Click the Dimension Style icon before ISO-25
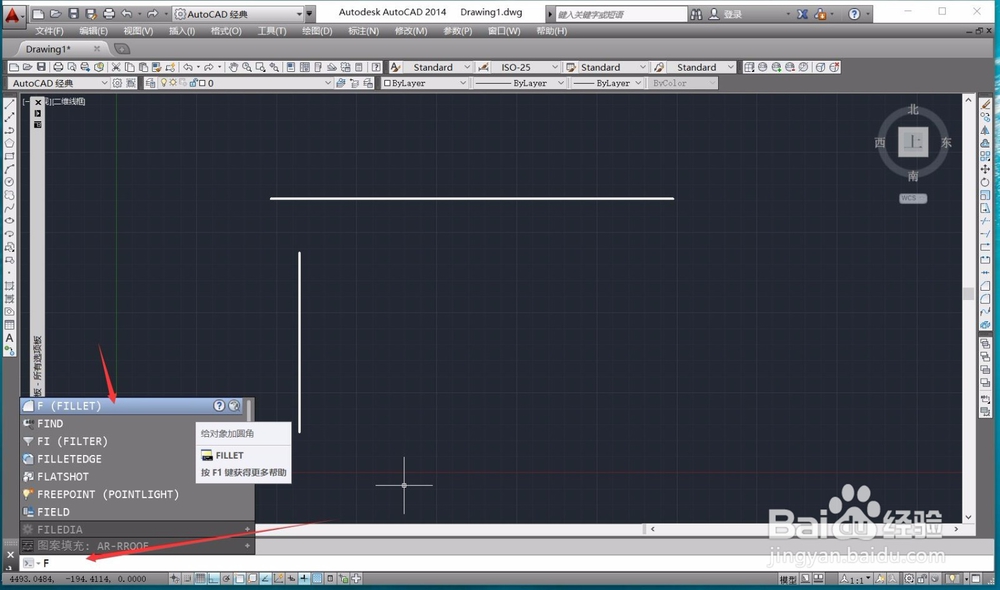1000x590 pixels. coord(483,67)
